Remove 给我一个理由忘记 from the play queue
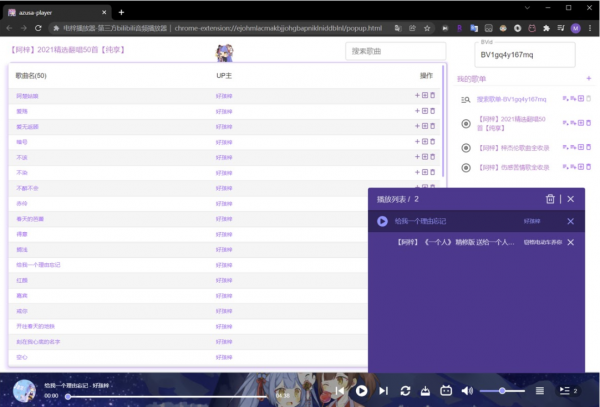600x407 pixels. [x=570, y=221]
